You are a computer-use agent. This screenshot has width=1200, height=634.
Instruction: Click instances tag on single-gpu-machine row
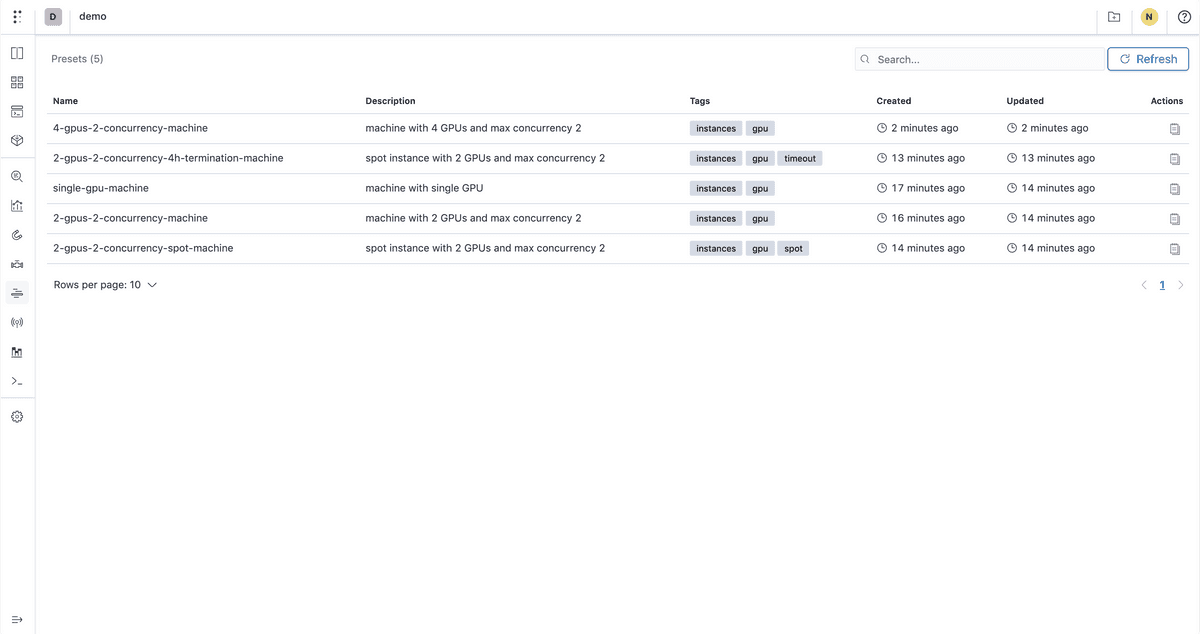tap(716, 188)
